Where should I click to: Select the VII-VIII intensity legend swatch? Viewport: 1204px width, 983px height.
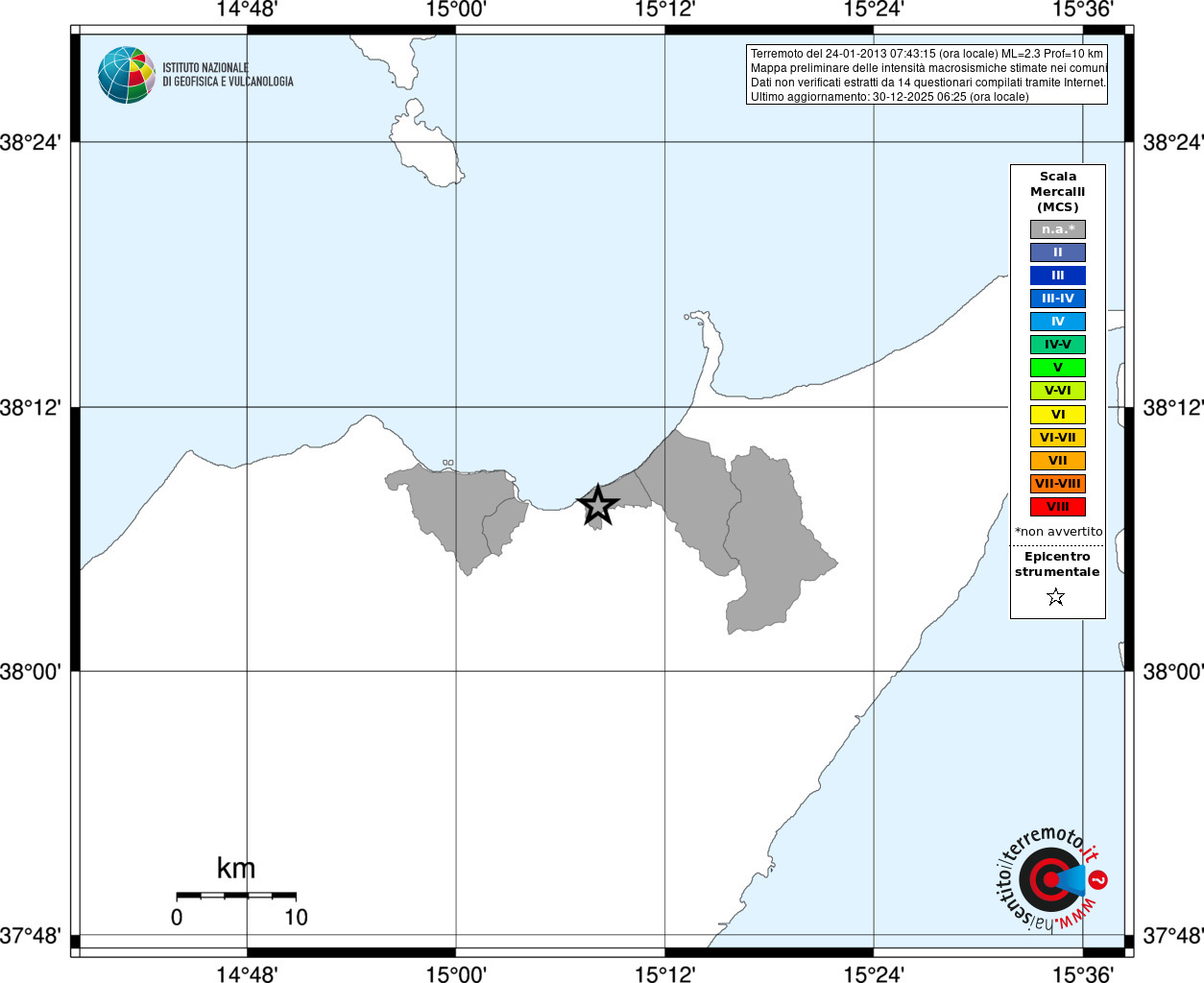click(x=1058, y=484)
